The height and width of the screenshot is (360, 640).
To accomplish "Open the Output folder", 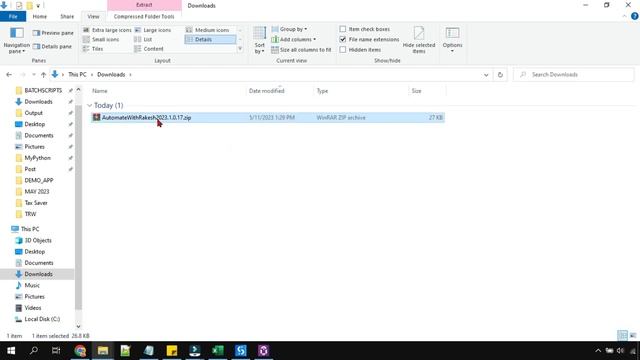I will [33, 113].
